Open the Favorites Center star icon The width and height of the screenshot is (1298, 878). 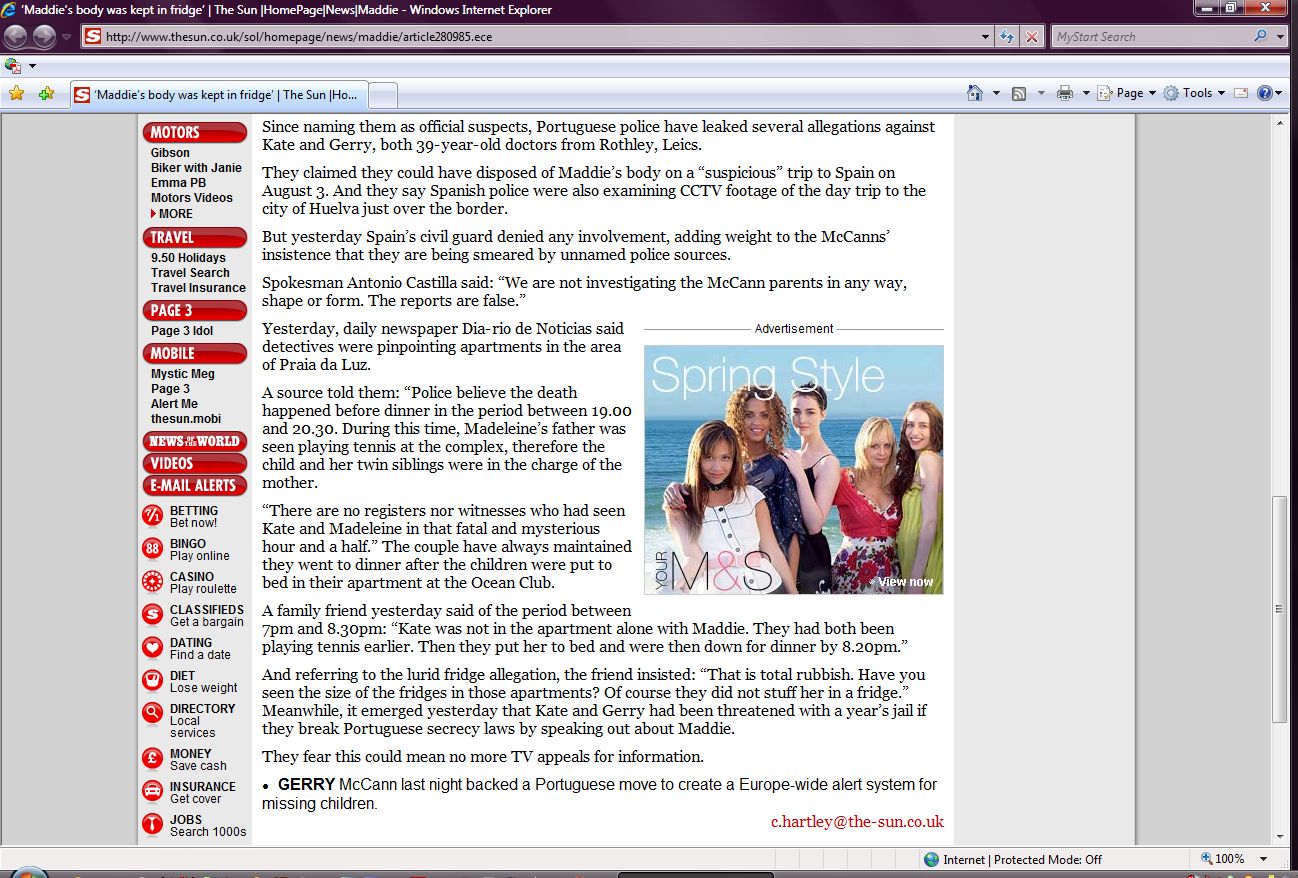coord(16,94)
